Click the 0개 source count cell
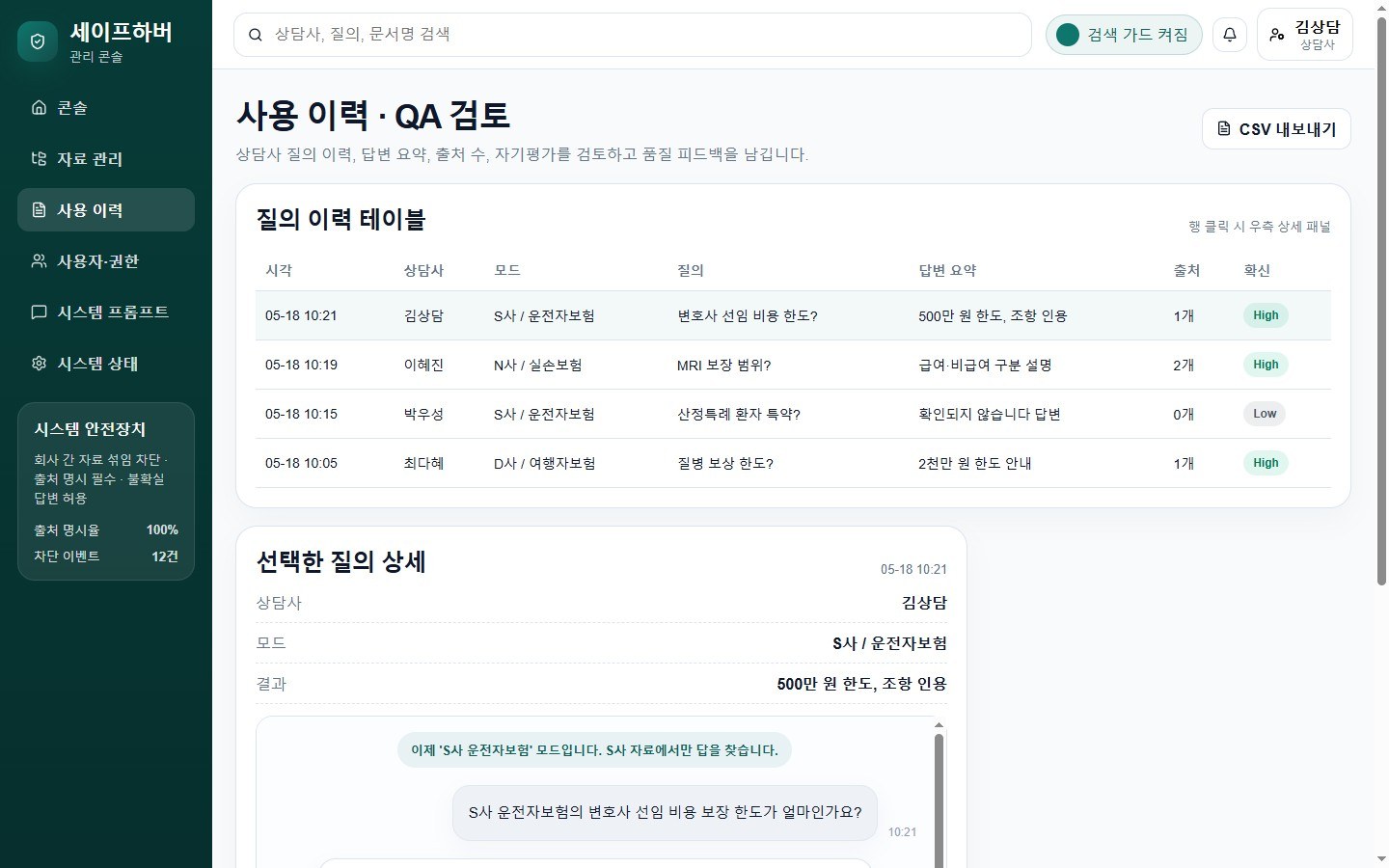Viewport: 1389px width, 868px height. point(1184,414)
